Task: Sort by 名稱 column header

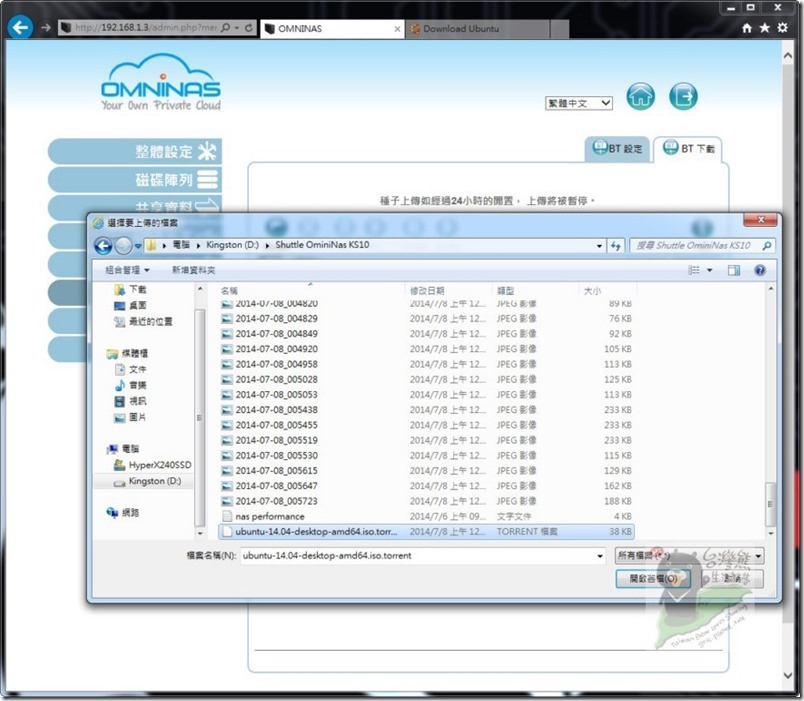Action: click(x=311, y=291)
